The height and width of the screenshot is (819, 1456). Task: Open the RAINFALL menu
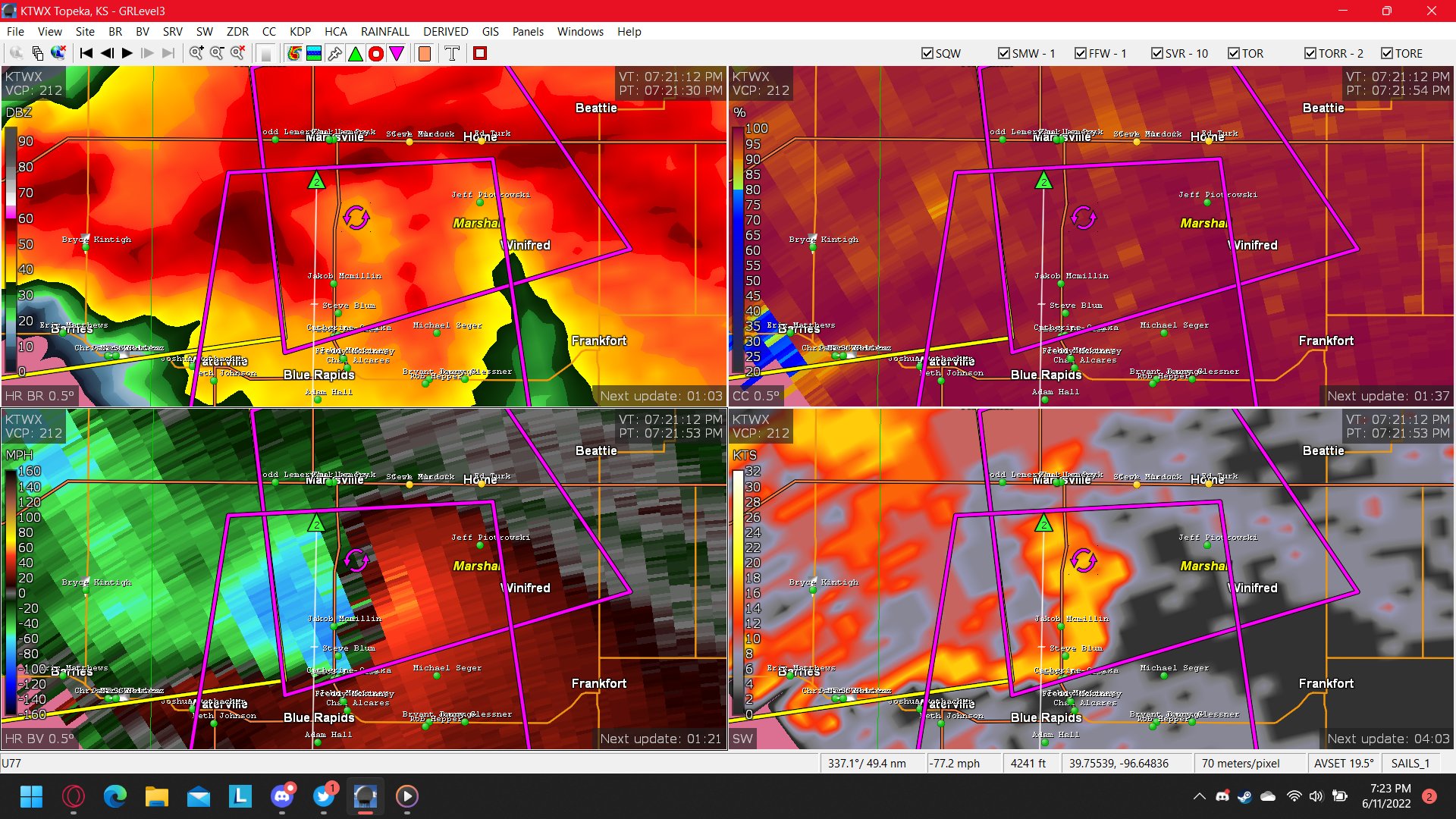(385, 32)
